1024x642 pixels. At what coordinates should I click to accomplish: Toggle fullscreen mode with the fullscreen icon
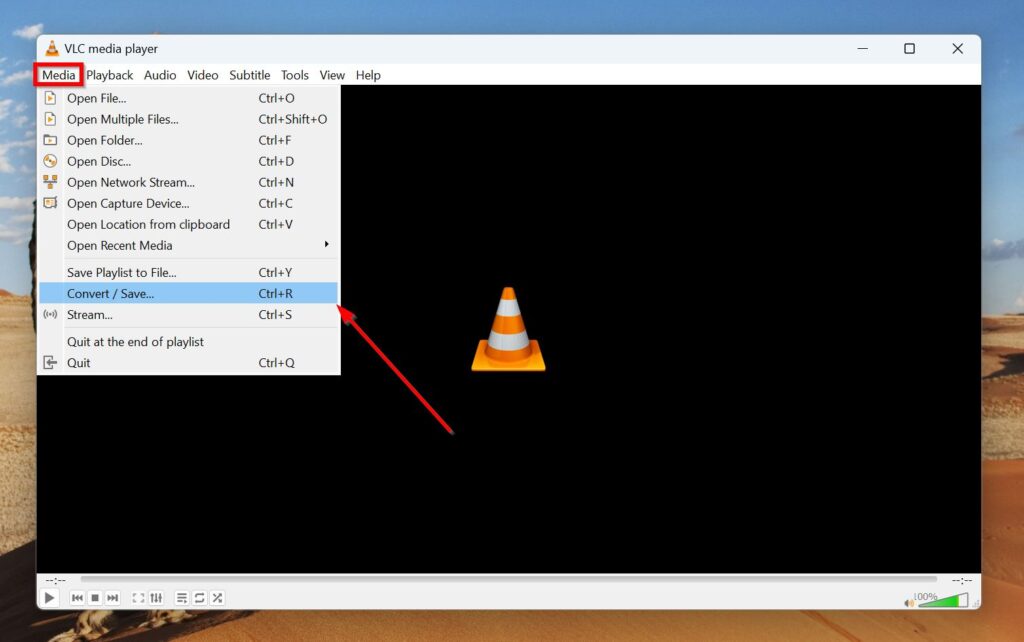[139, 597]
